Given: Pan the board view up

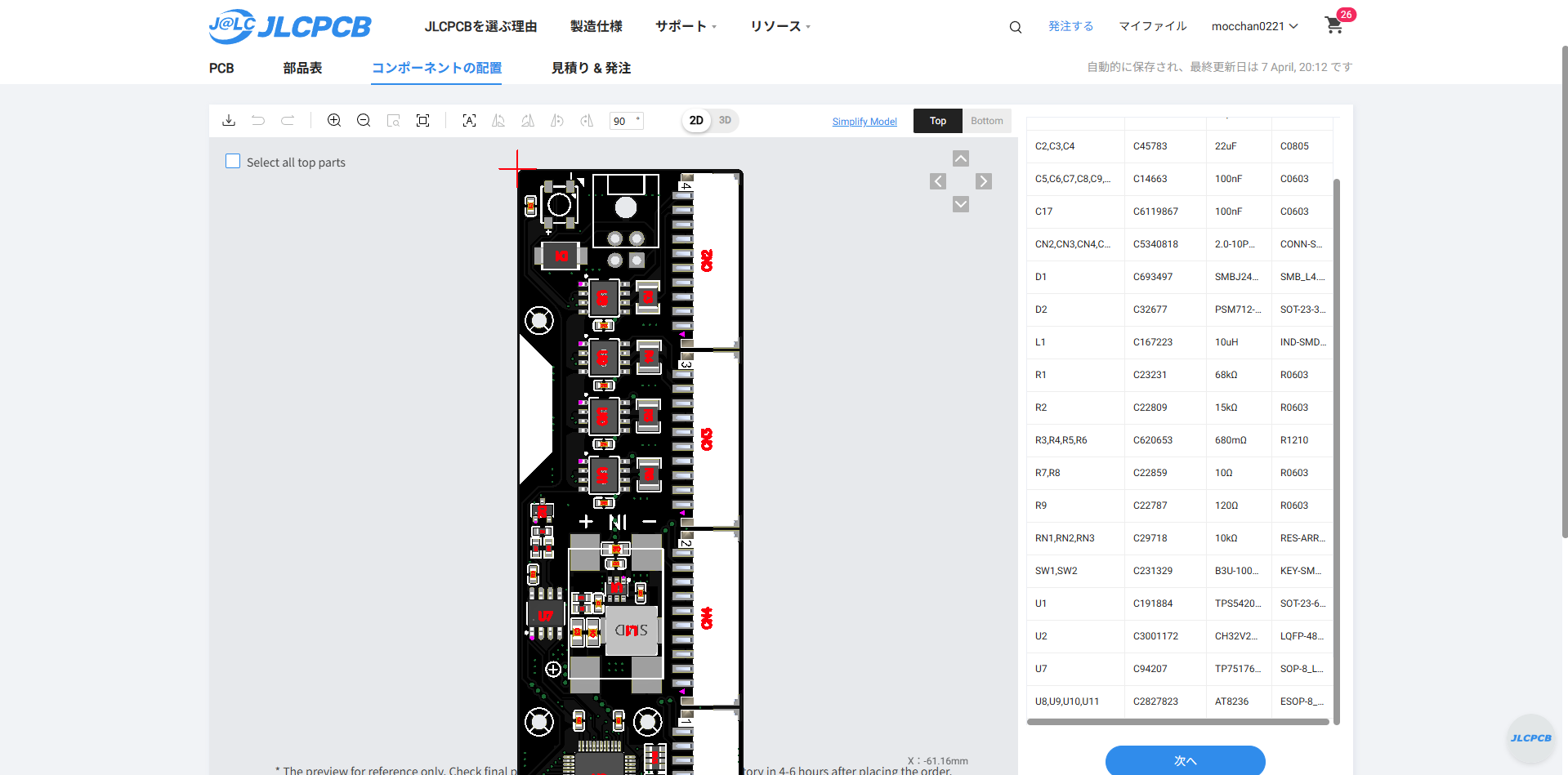Looking at the screenshot, I should (961, 158).
